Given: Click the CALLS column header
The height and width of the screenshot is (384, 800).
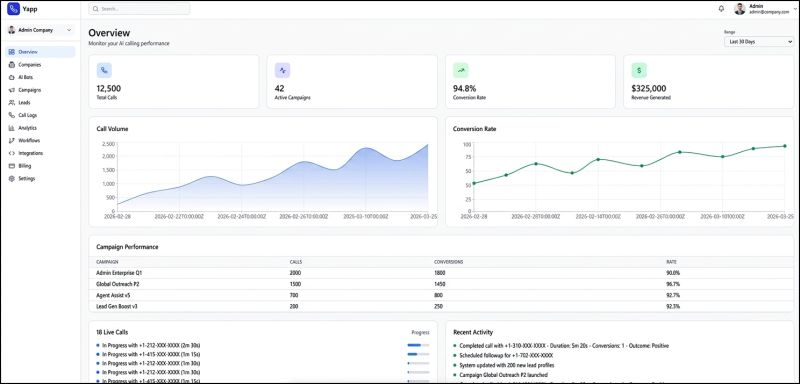Looking at the screenshot, I should click(x=295, y=262).
